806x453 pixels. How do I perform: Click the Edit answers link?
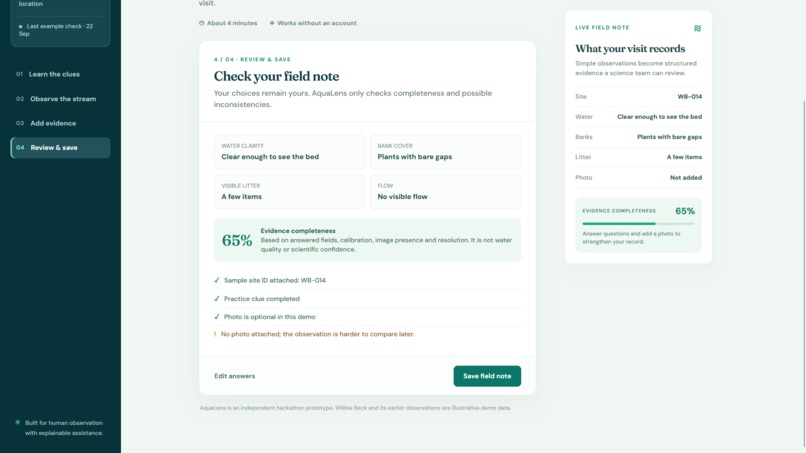click(234, 376)
